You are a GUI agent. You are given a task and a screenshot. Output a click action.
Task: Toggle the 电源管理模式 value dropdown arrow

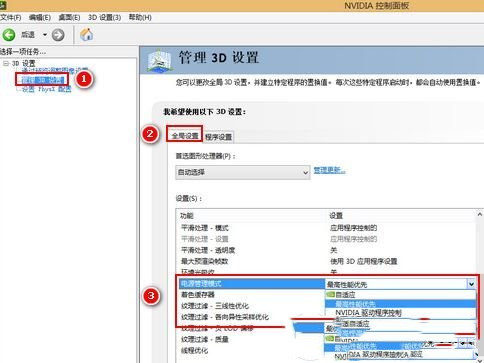[471, 284]
